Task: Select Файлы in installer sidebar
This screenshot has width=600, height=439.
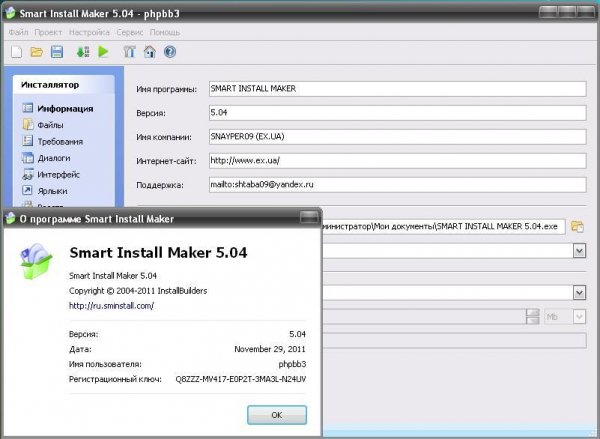Action: [51, 125]
